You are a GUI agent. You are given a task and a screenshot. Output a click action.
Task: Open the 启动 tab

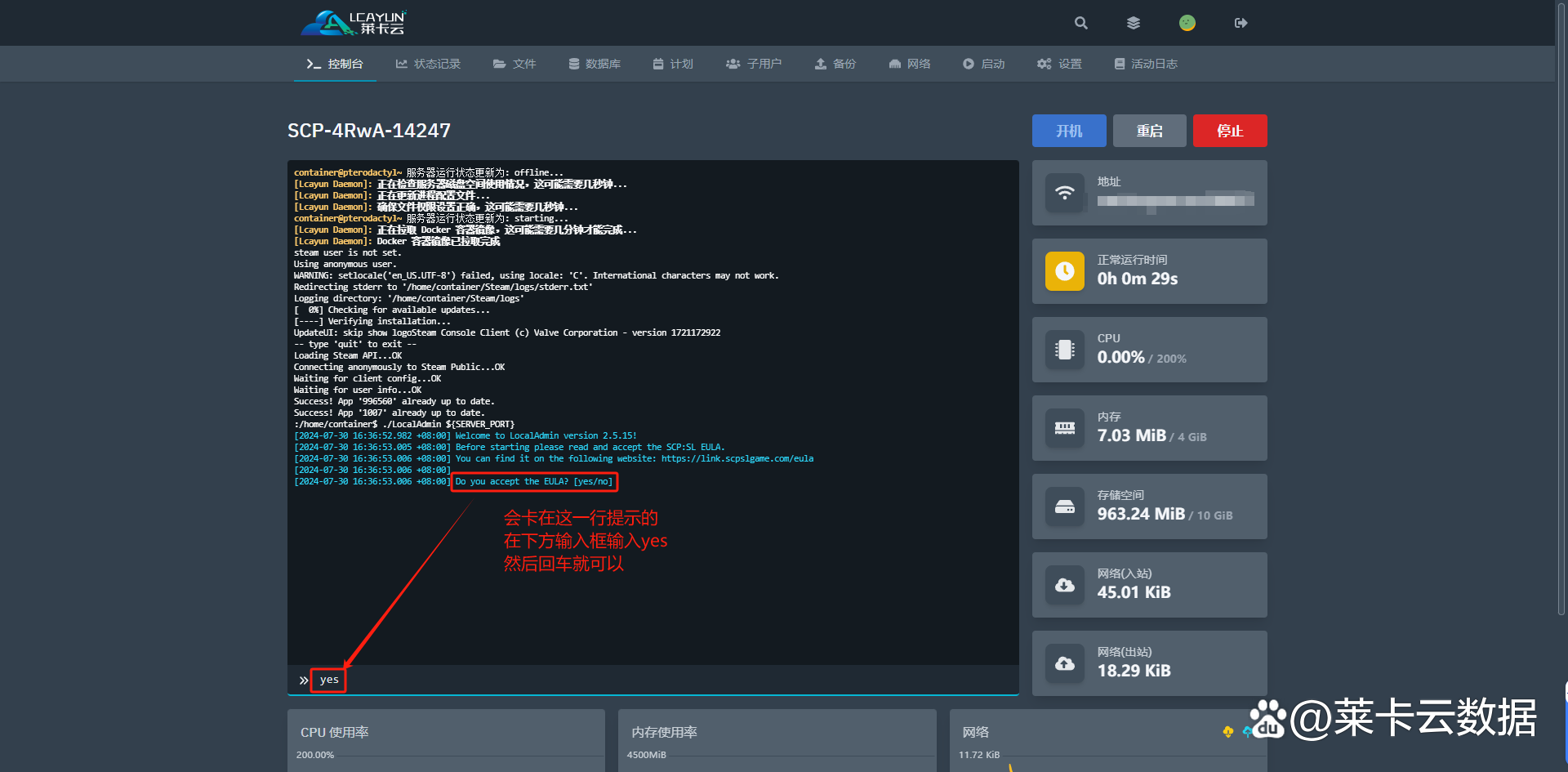coord(984,64)
